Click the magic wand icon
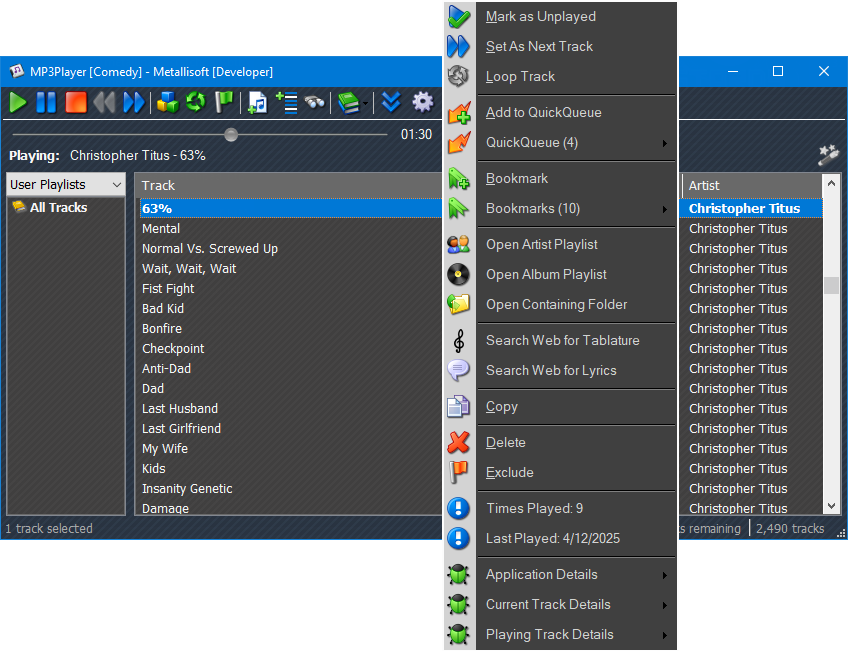 pyautogui.click(x=827, y=154)
